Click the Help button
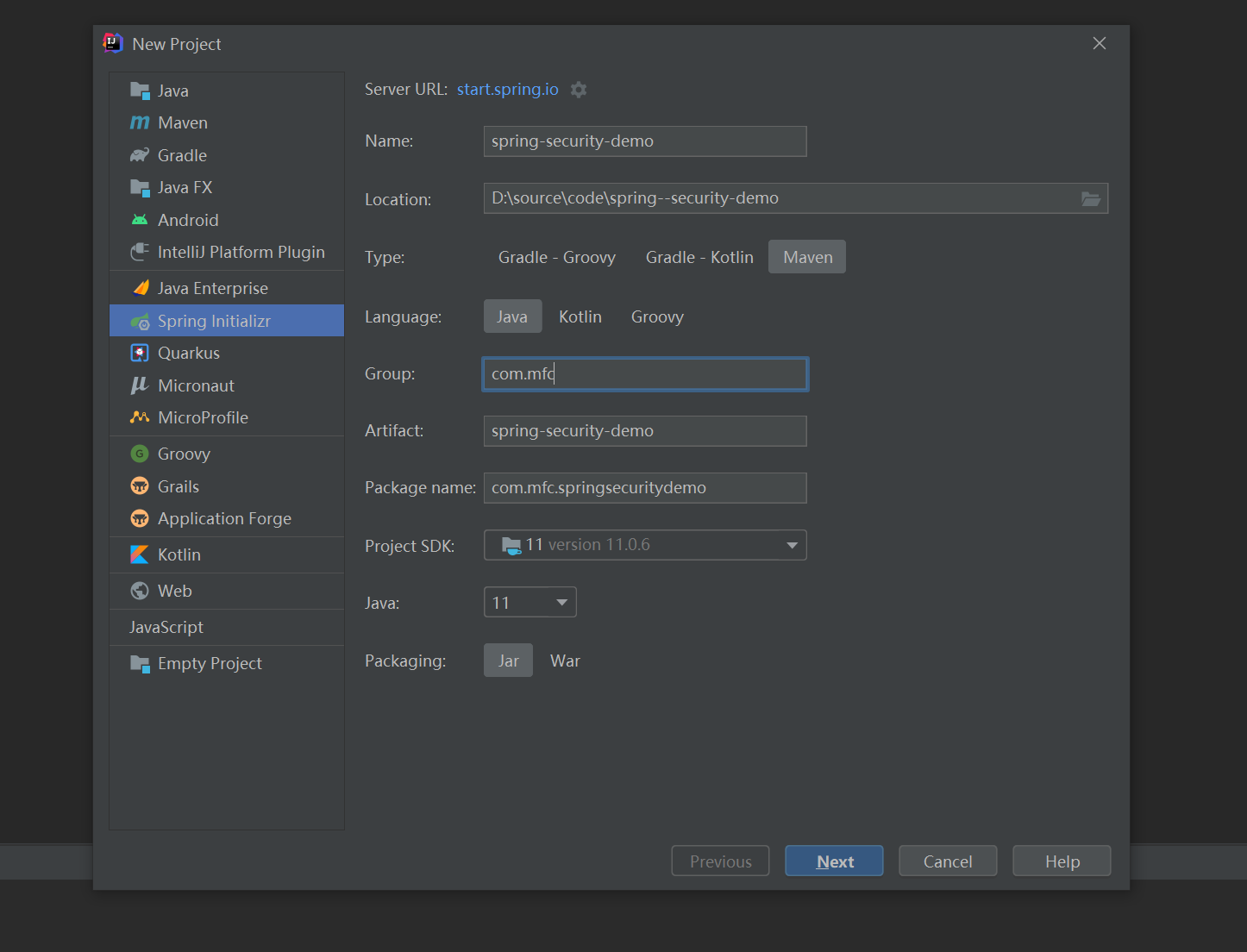1247x952 pixels. [x=1062, y=861]
